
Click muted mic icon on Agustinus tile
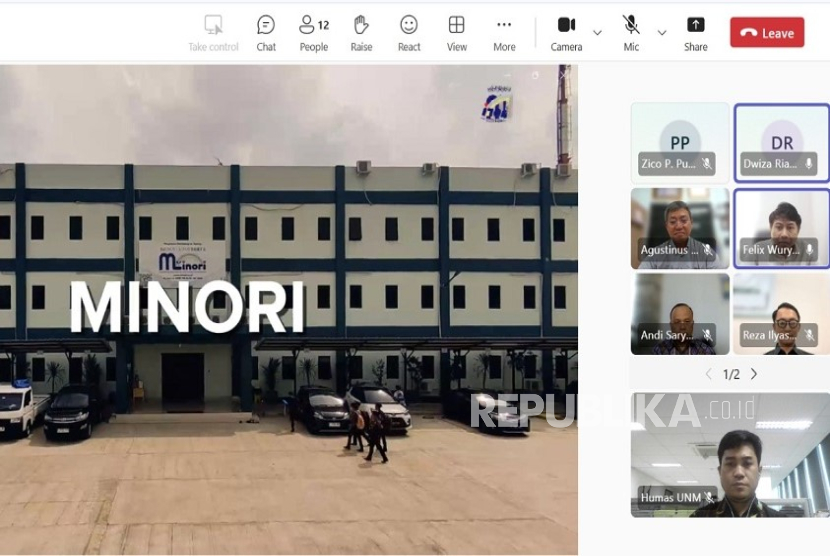tap(708, 249)
